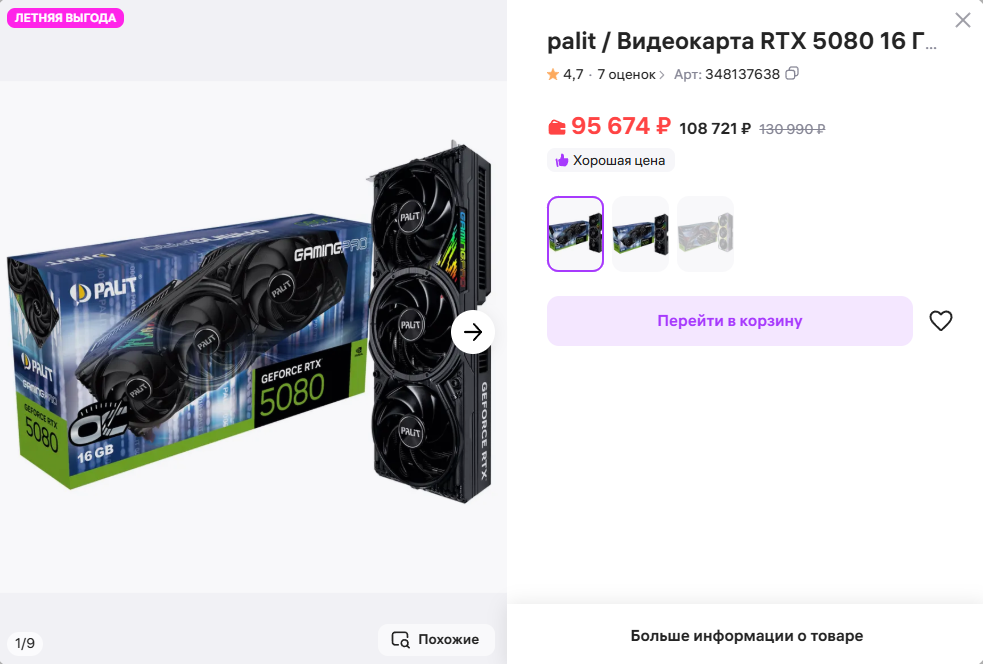Click the red wallet price icon

557,127
